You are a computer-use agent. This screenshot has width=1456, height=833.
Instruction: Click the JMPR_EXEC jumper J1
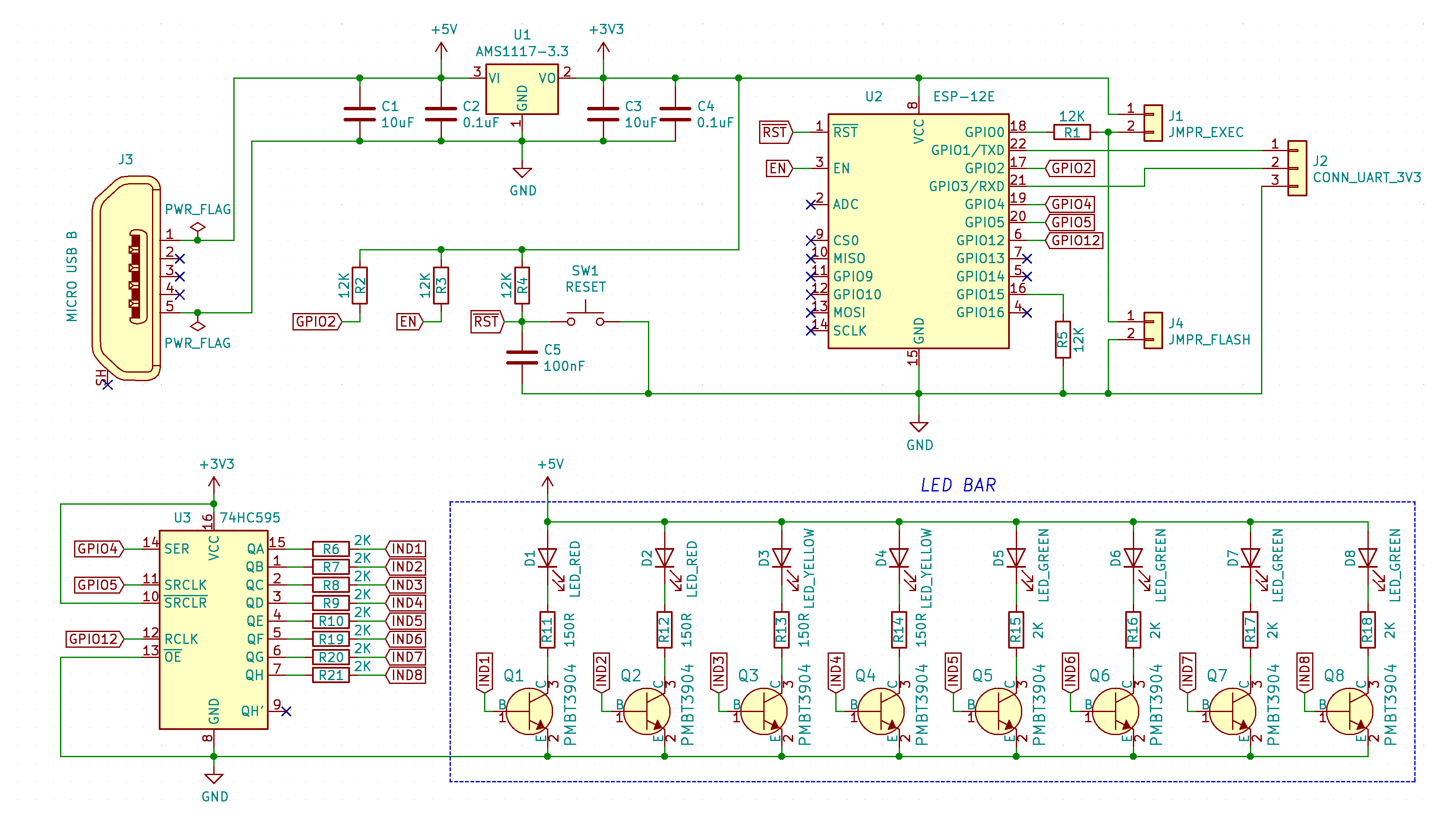tap(1153, 122)
